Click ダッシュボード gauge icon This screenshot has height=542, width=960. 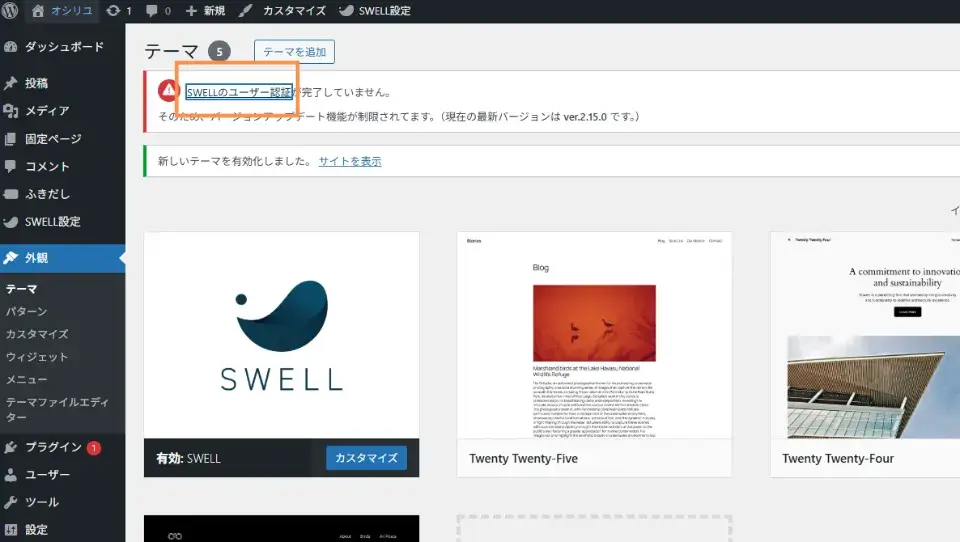(10, 47)
